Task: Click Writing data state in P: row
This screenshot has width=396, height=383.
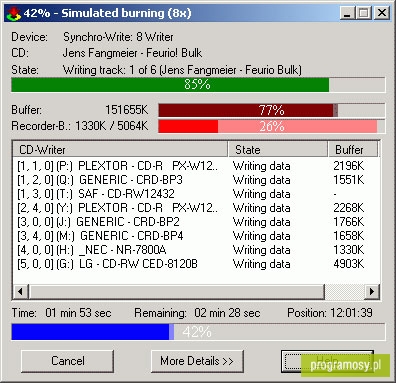Action: (262, 166)
